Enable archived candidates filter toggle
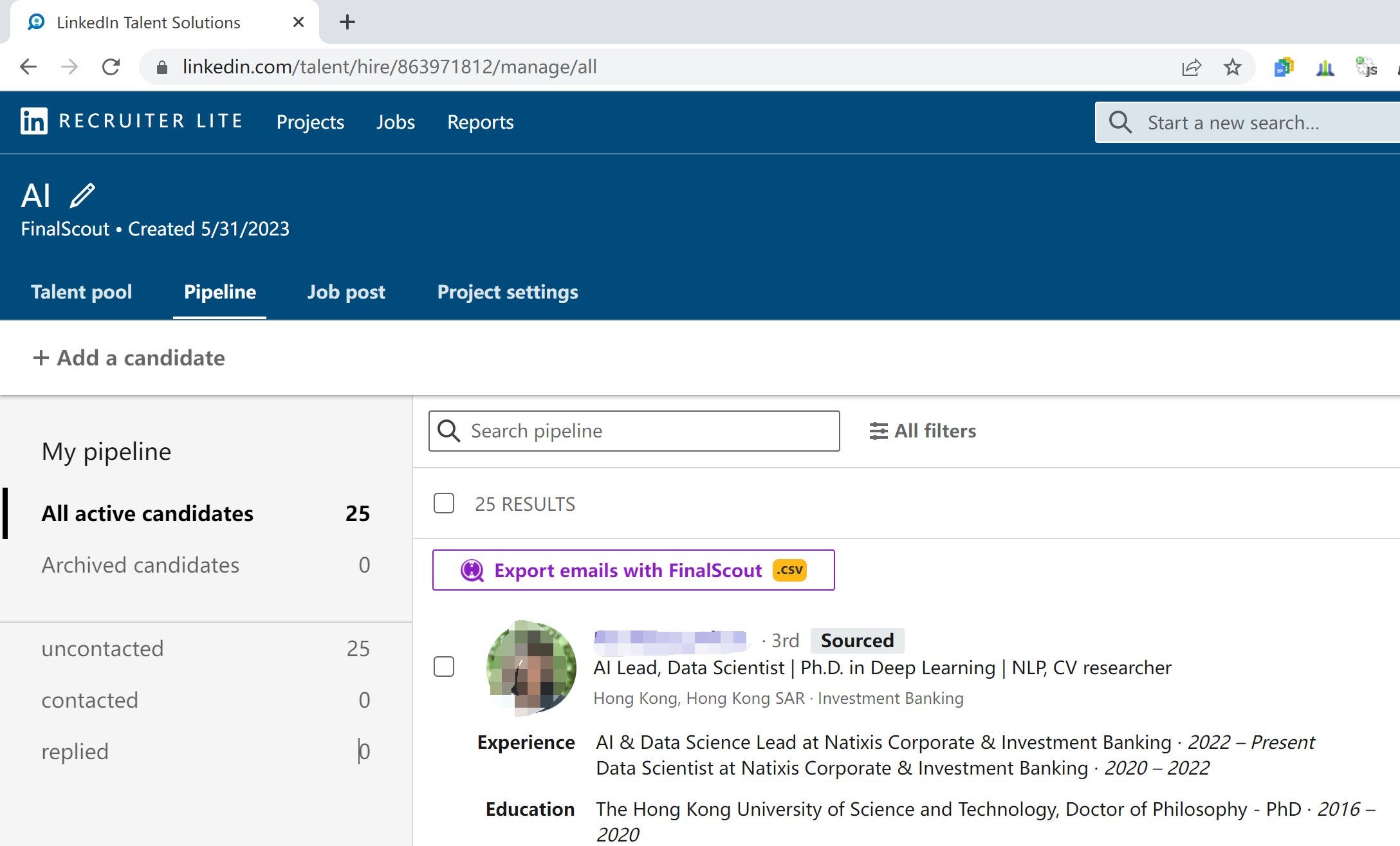Screen dimensions: 1400x846 pos(139,564)
